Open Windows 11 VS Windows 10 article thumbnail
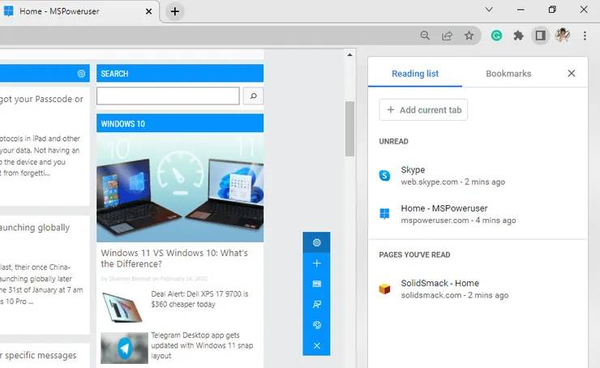The height and width of the screenshot is (368, 600). [180, 187]
